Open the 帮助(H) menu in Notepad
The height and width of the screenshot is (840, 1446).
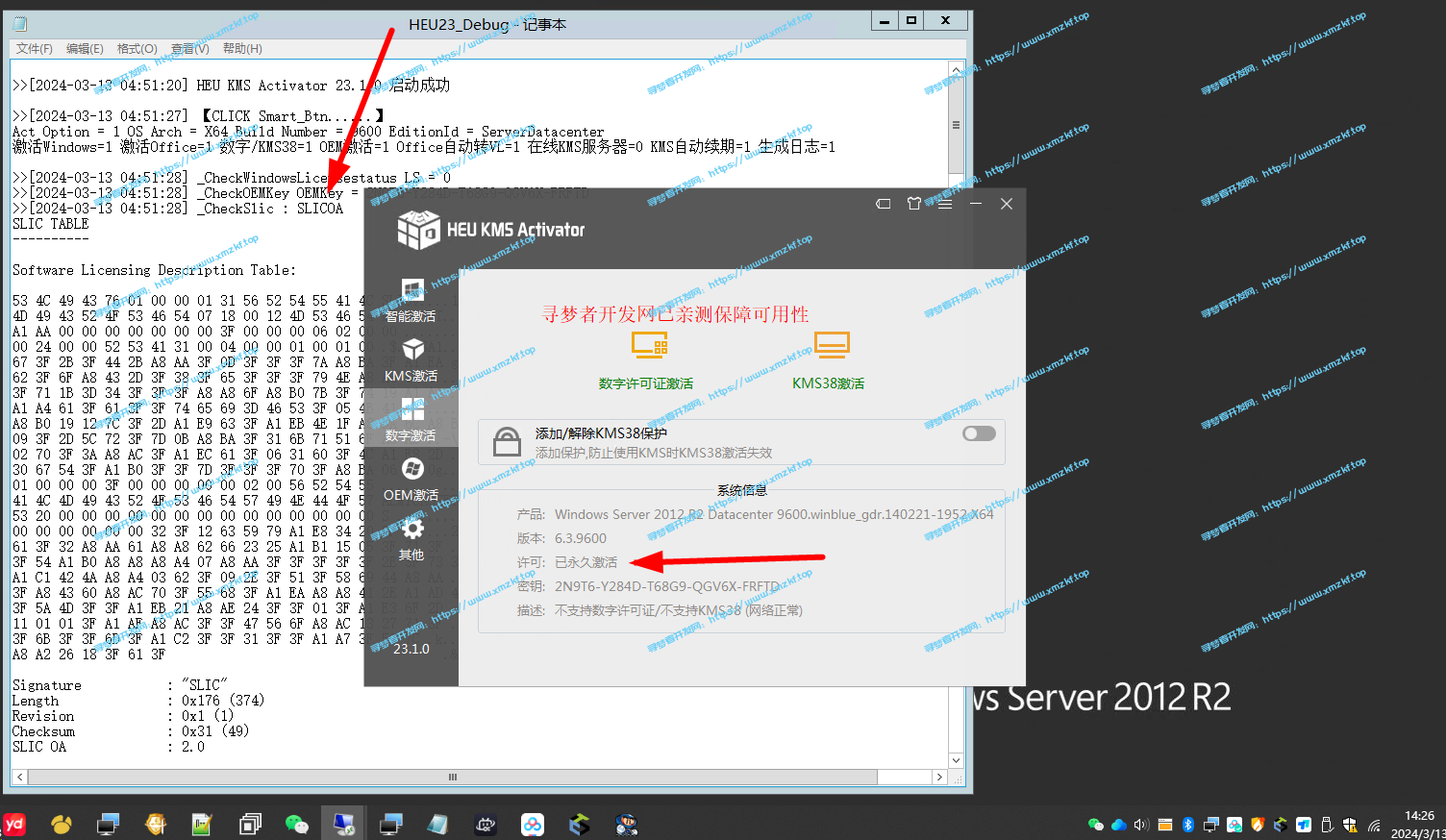[242, 48]
